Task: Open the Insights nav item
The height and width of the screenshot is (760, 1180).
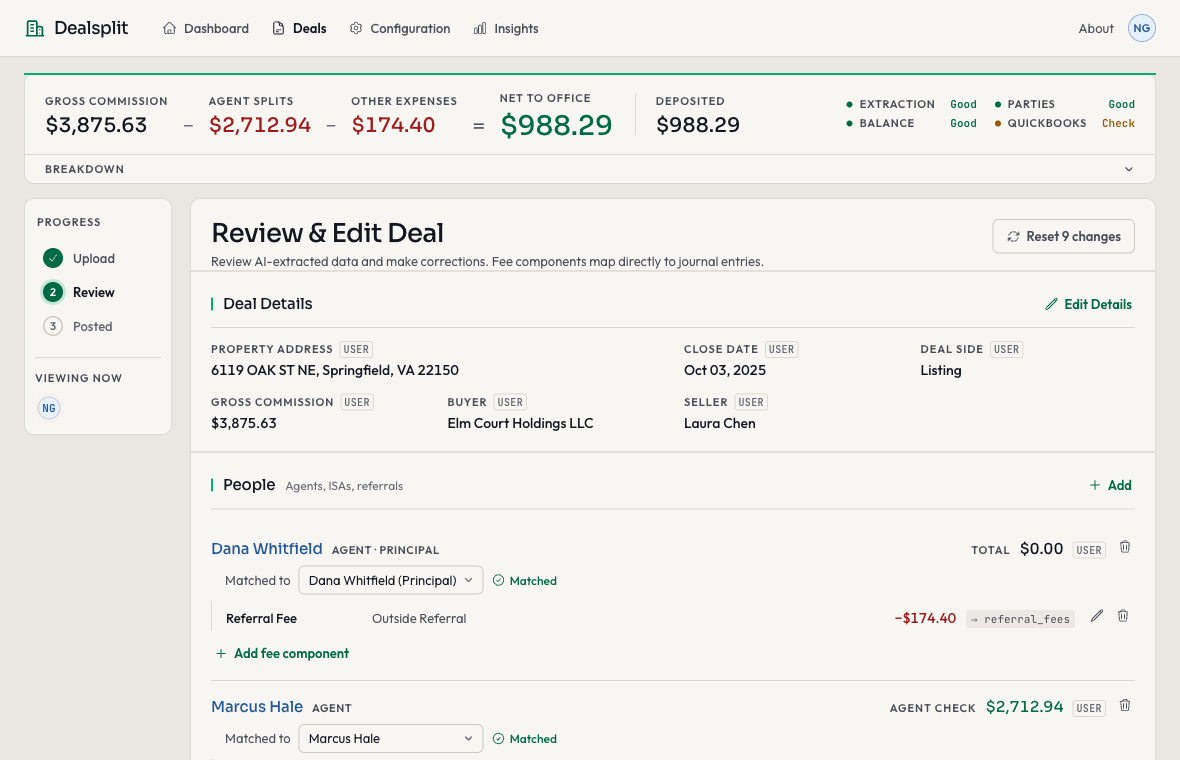Action: coord(506,29)
